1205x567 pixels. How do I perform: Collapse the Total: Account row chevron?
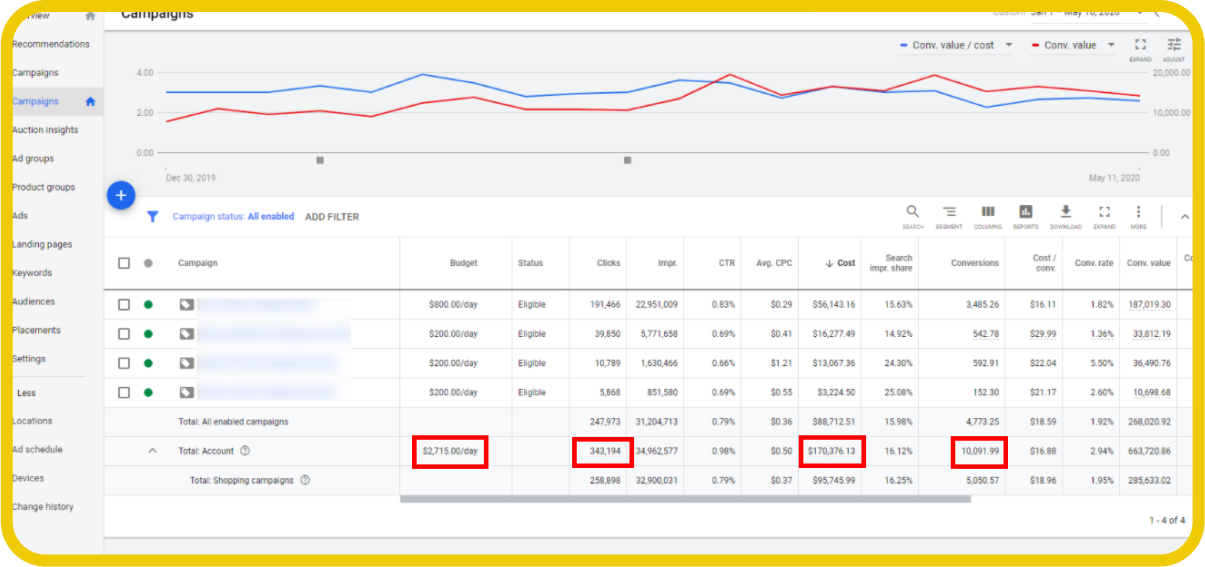[153, 451]
